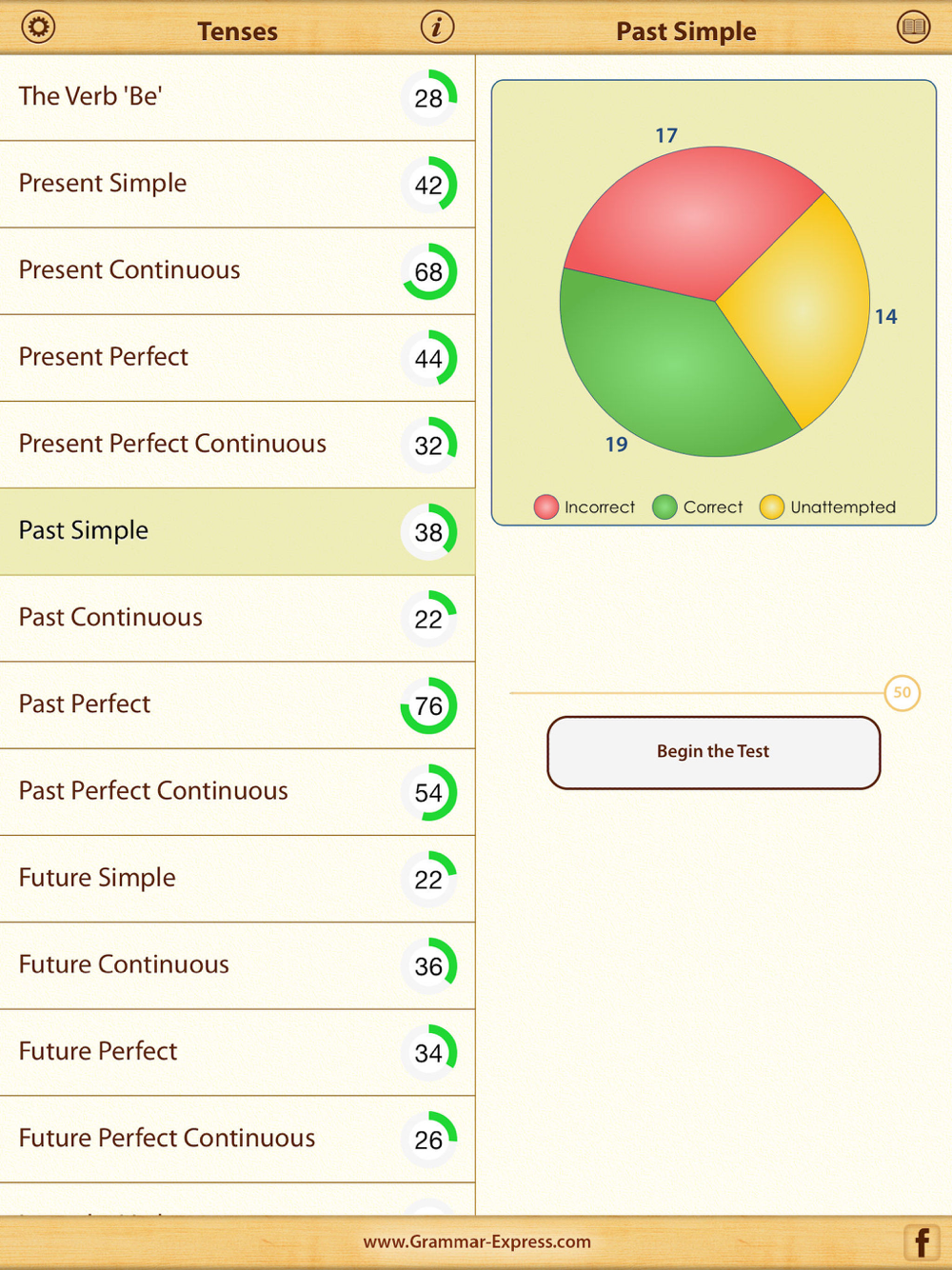
Task: Select the Present Simple tense
Action: pos(237,185)
